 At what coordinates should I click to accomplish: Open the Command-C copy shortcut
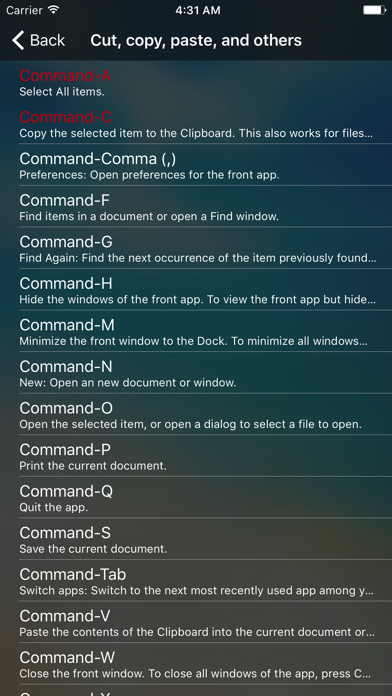196,123
